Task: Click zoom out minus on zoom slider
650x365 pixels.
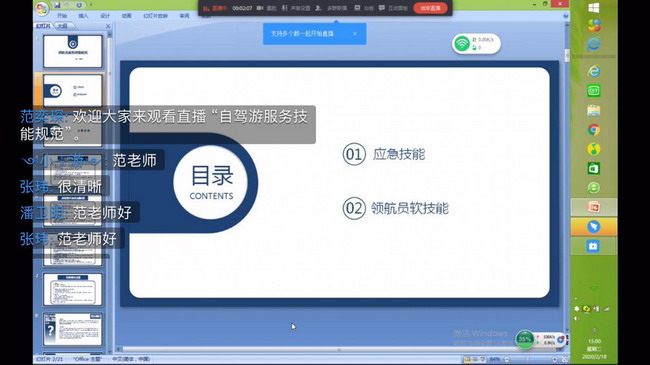Action: (507, 359)
